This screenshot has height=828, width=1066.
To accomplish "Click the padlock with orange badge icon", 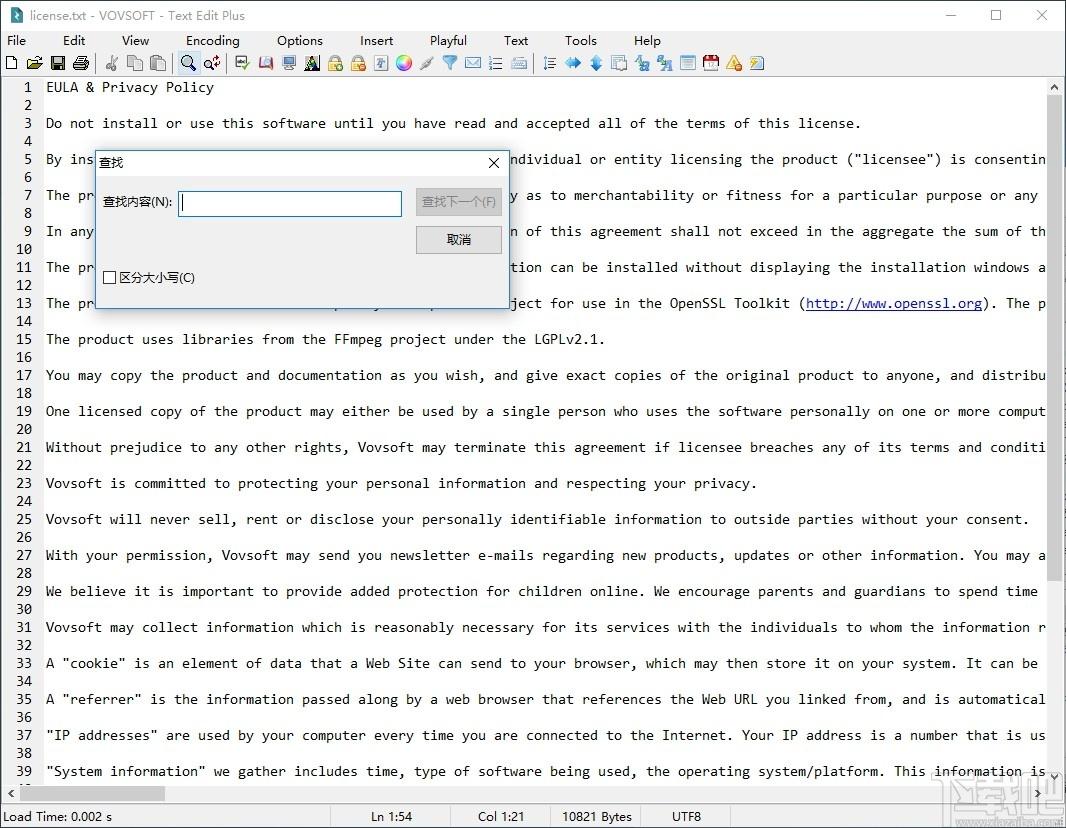I will click(x=358, y=63).
